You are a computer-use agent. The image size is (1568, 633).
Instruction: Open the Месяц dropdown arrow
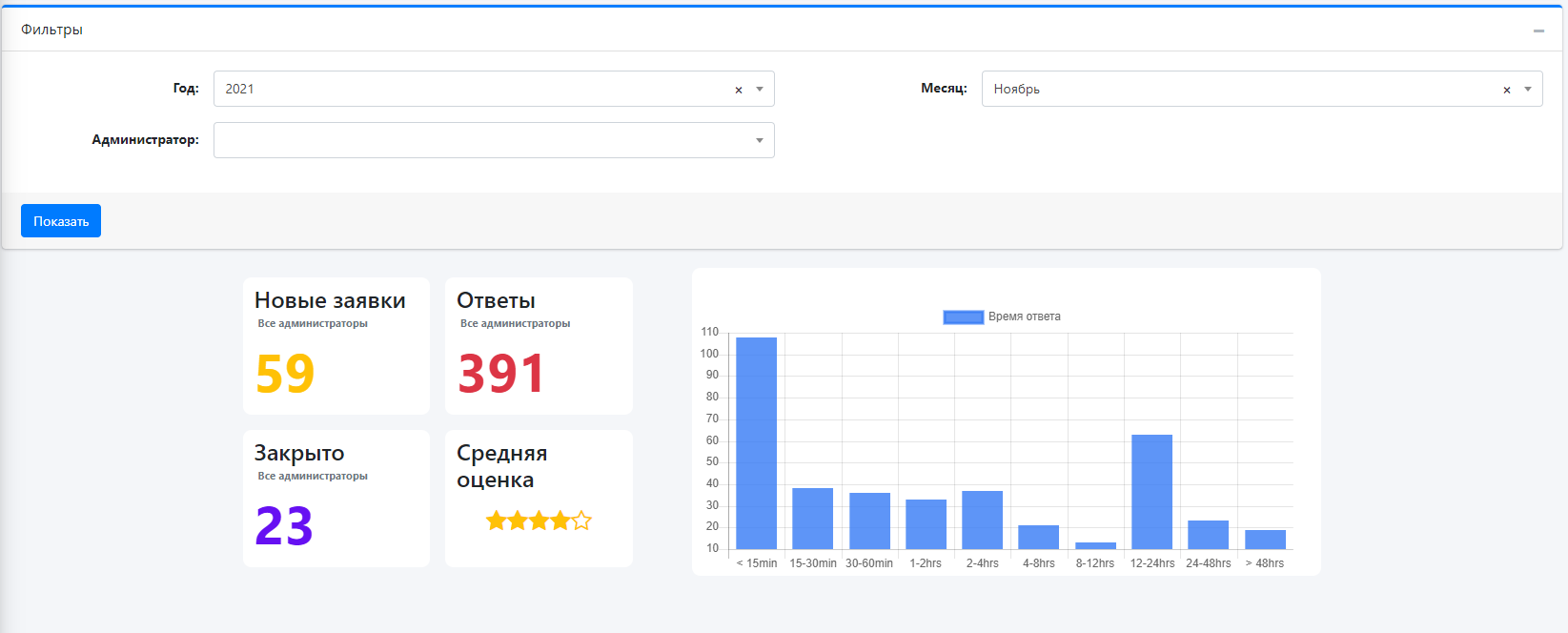pyautogui.click(x=1528, y=89)
